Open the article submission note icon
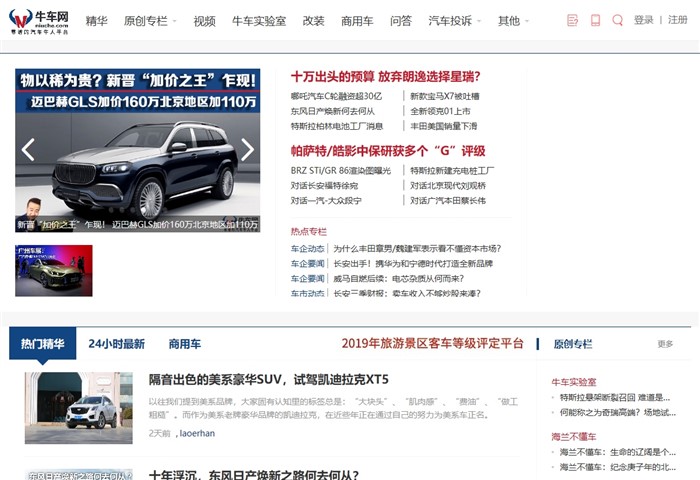Viewport: 700px width, 480px height. coord(572,20)
